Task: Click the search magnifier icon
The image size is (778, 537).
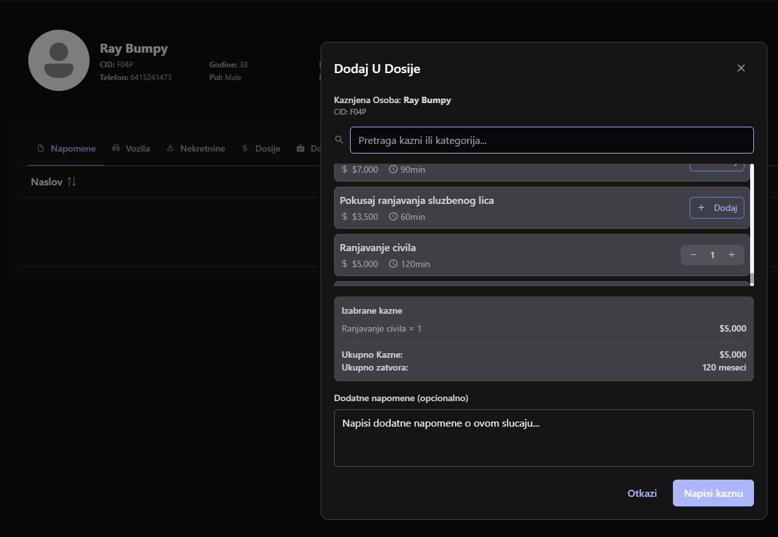Action: (x=339, y=140)
